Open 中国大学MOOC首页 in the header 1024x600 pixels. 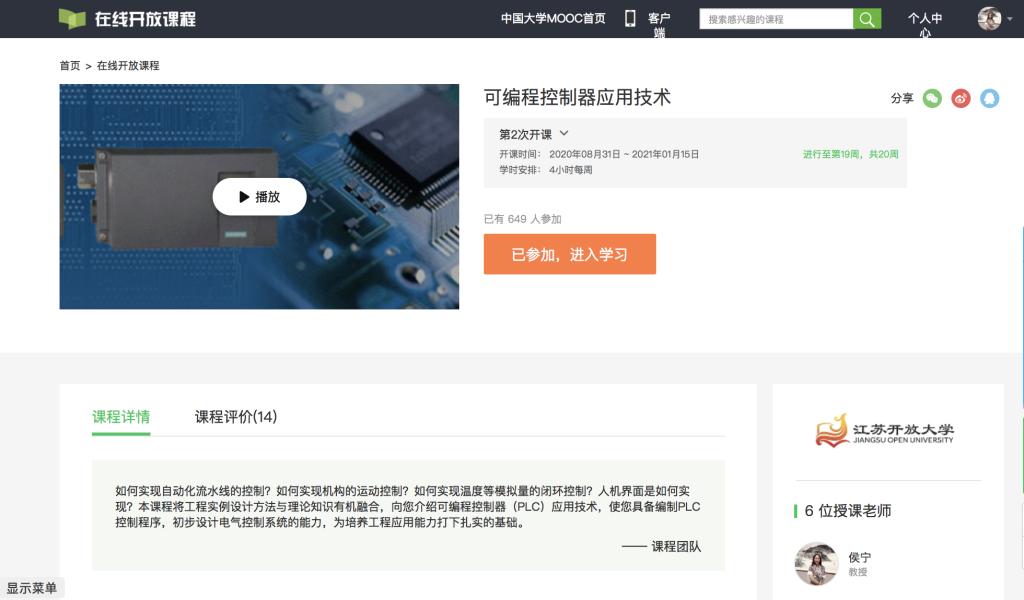(553, 19)
